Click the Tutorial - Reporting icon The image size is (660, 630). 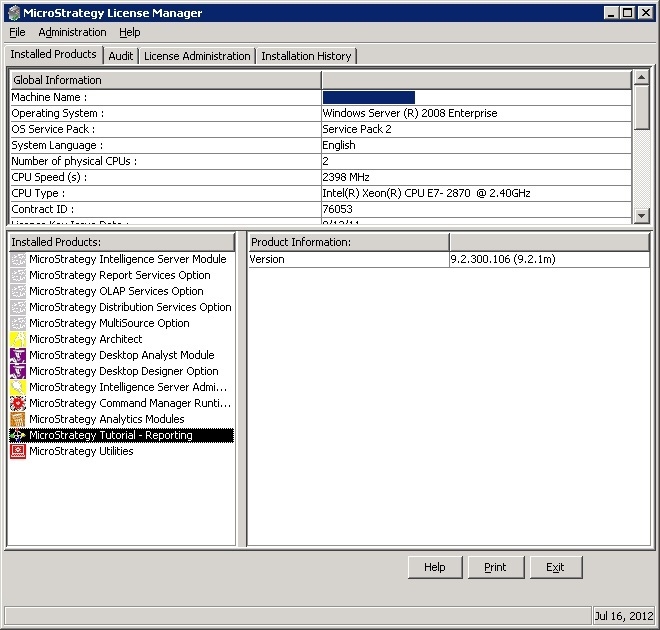tap(18, 435)
